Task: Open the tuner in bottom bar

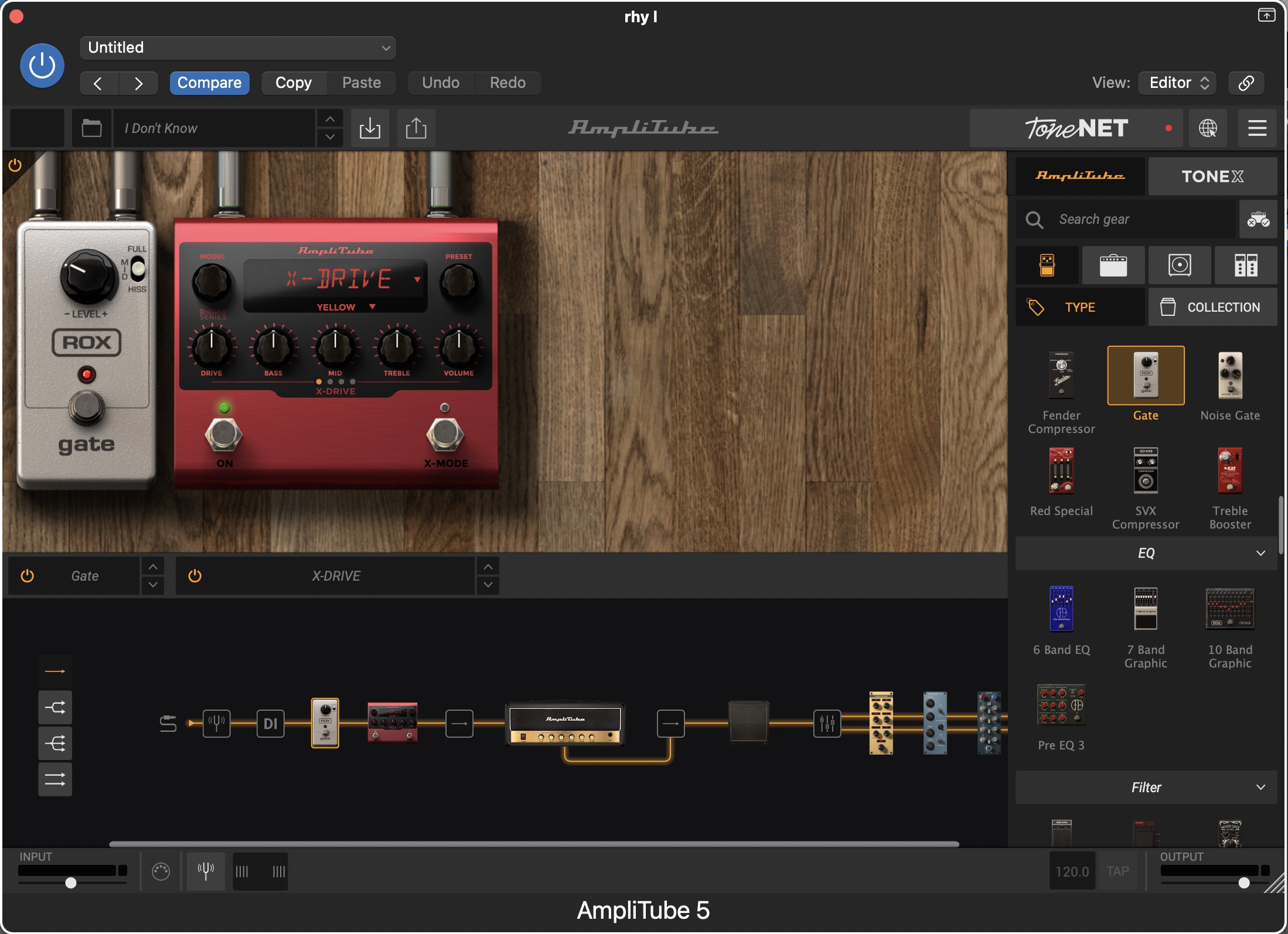Action: [x=206, y=871]
